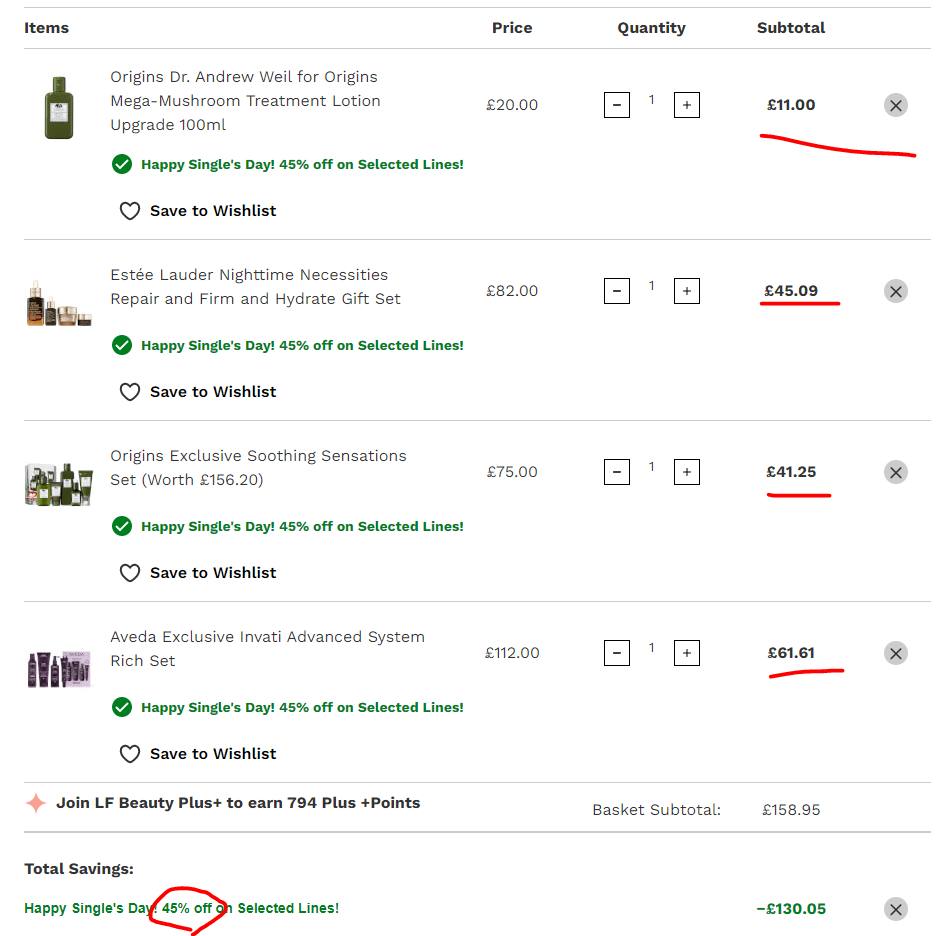Click the Origins Soothing Sensations Set thumbnail
Viewport: 943px width, 936px height.
[58, 484]
